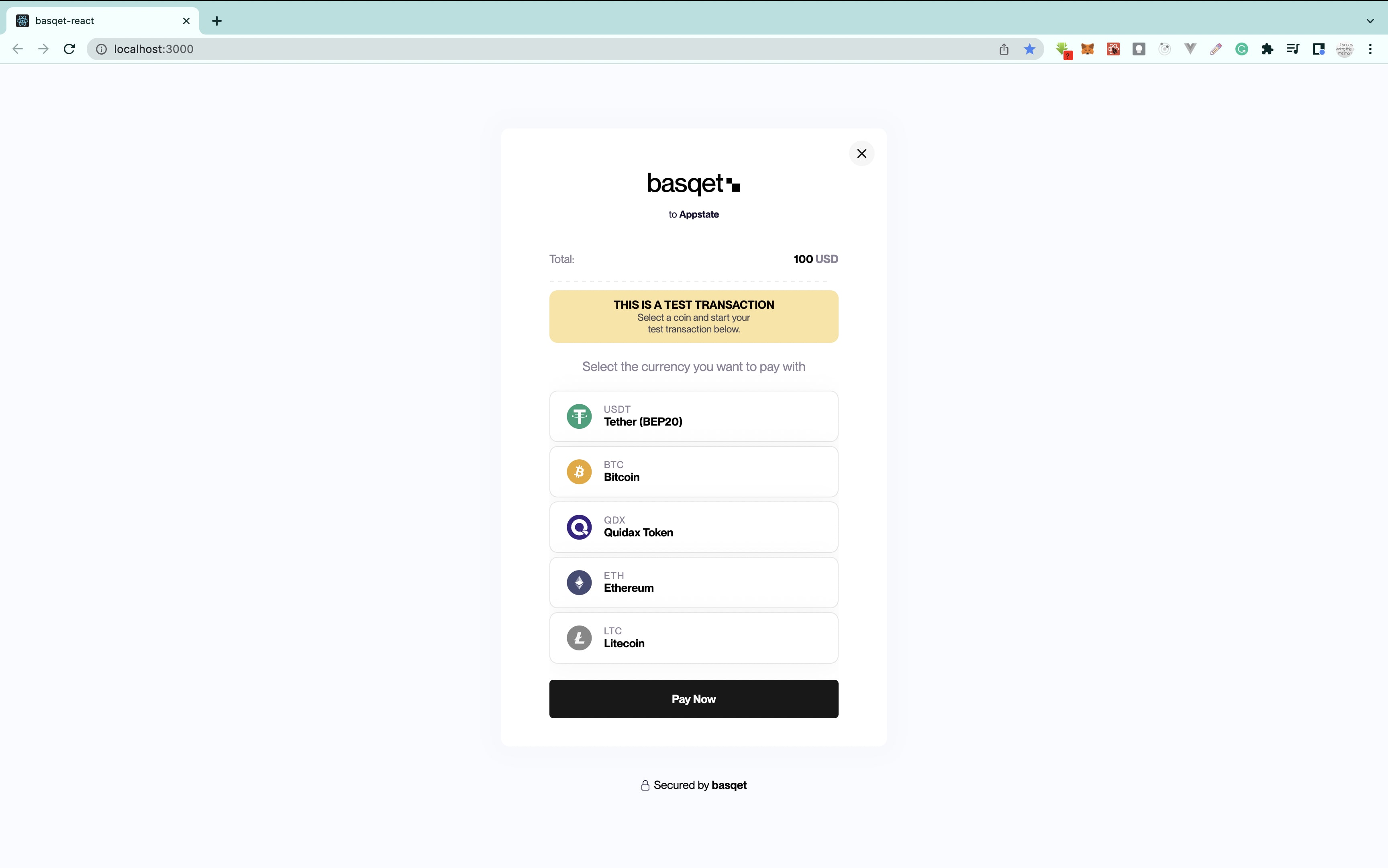This screenshot has height=868, width=1388.
Task: Select USDT Tether (BEP20) currency option
Action: tap(693, 416)
